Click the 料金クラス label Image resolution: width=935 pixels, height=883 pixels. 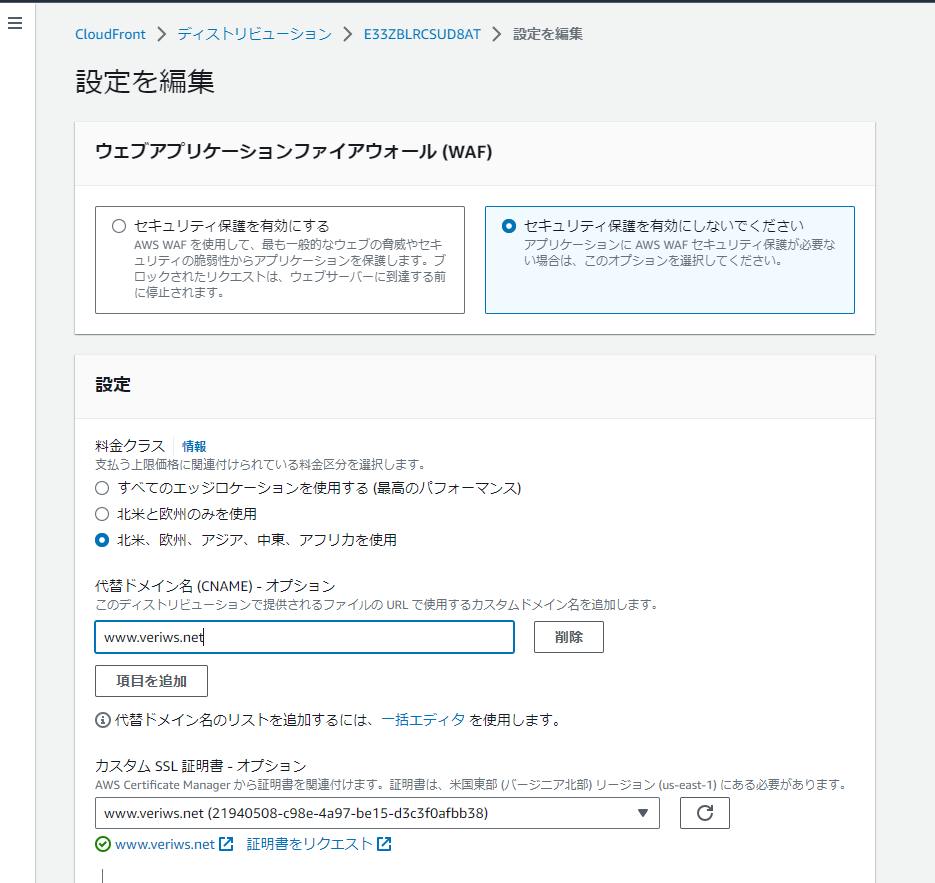click(x=130, y=446)
